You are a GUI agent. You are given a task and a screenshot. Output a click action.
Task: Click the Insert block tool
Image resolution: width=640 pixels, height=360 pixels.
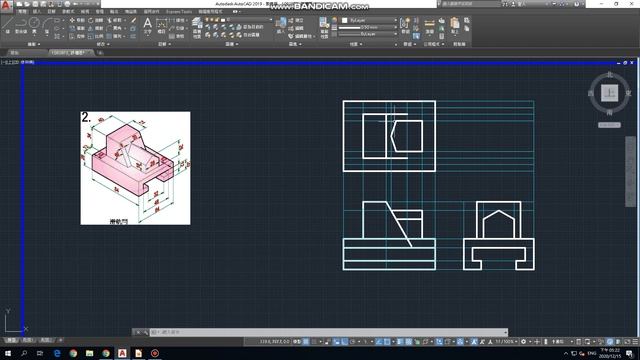point(280,25)
